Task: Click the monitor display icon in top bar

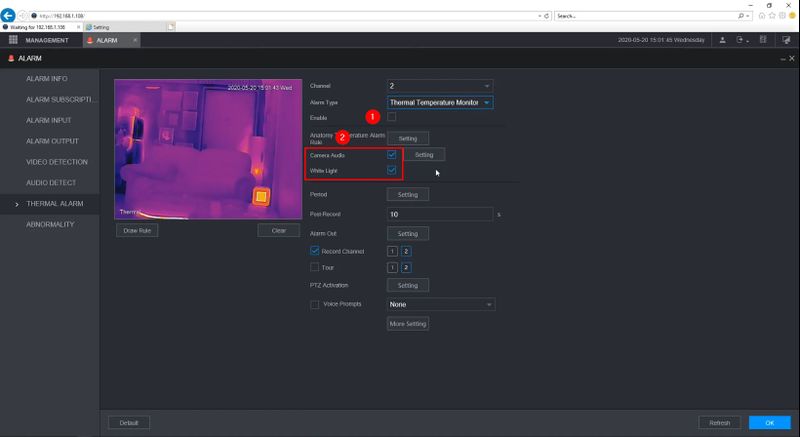Action: (x=786, y=40)
